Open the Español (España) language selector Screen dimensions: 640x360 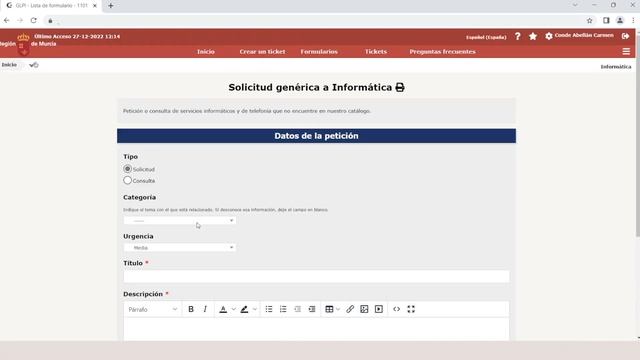pos(486,37)
